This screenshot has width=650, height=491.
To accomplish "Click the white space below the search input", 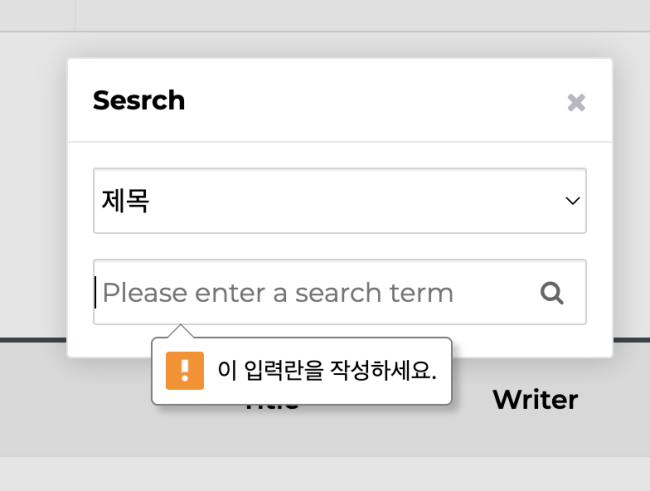I will coord(531,340).
